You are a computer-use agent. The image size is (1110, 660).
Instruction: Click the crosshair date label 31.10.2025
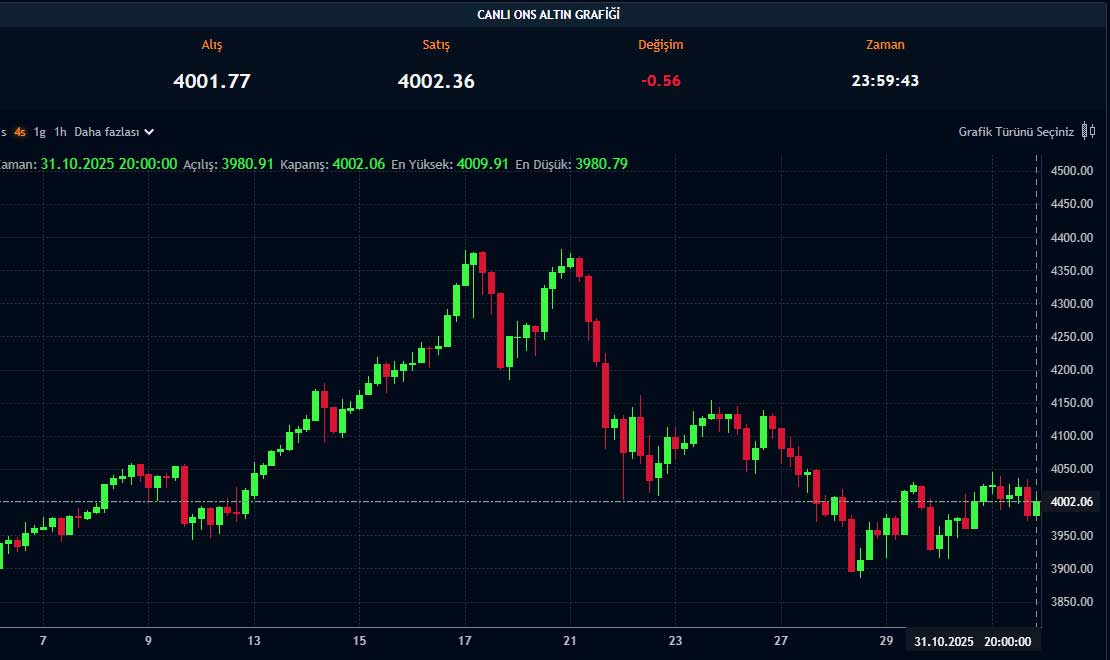coord(942,642)
